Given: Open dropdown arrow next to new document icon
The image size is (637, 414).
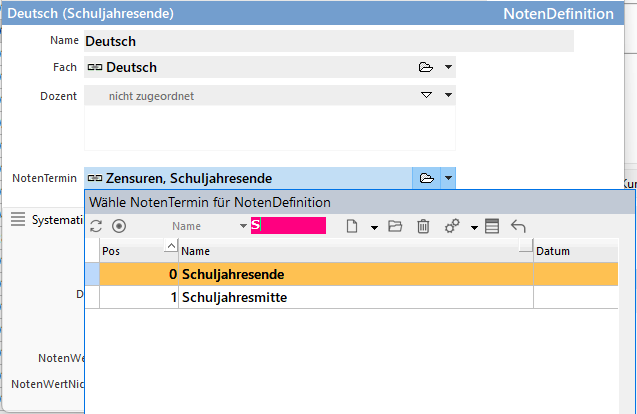Looking at the screenshot, I should pyautogui.click(x=374, y=227).
